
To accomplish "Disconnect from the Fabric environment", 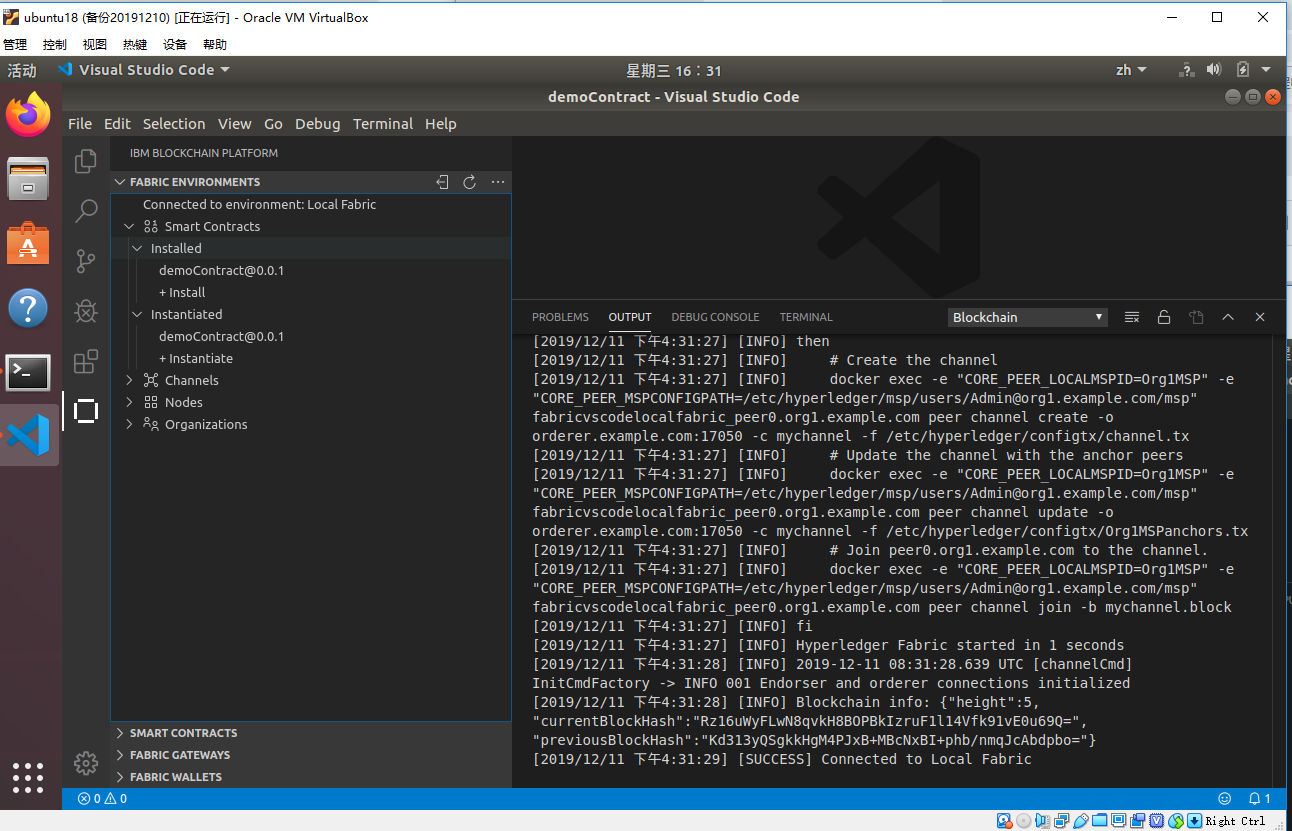I will pyautogui.click(x=443, y=182).
